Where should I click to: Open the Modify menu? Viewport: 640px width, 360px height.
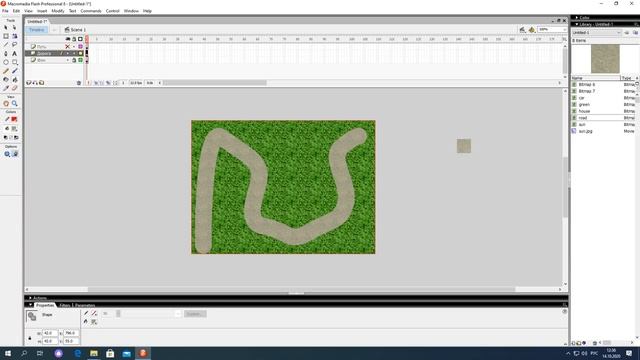tap(58, 11)
